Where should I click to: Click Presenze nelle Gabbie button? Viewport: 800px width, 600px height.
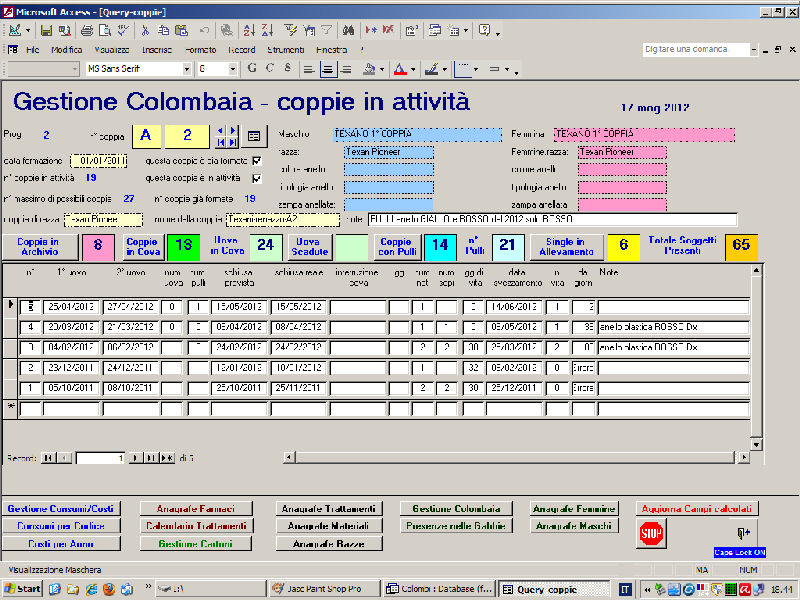pos(456,526)
